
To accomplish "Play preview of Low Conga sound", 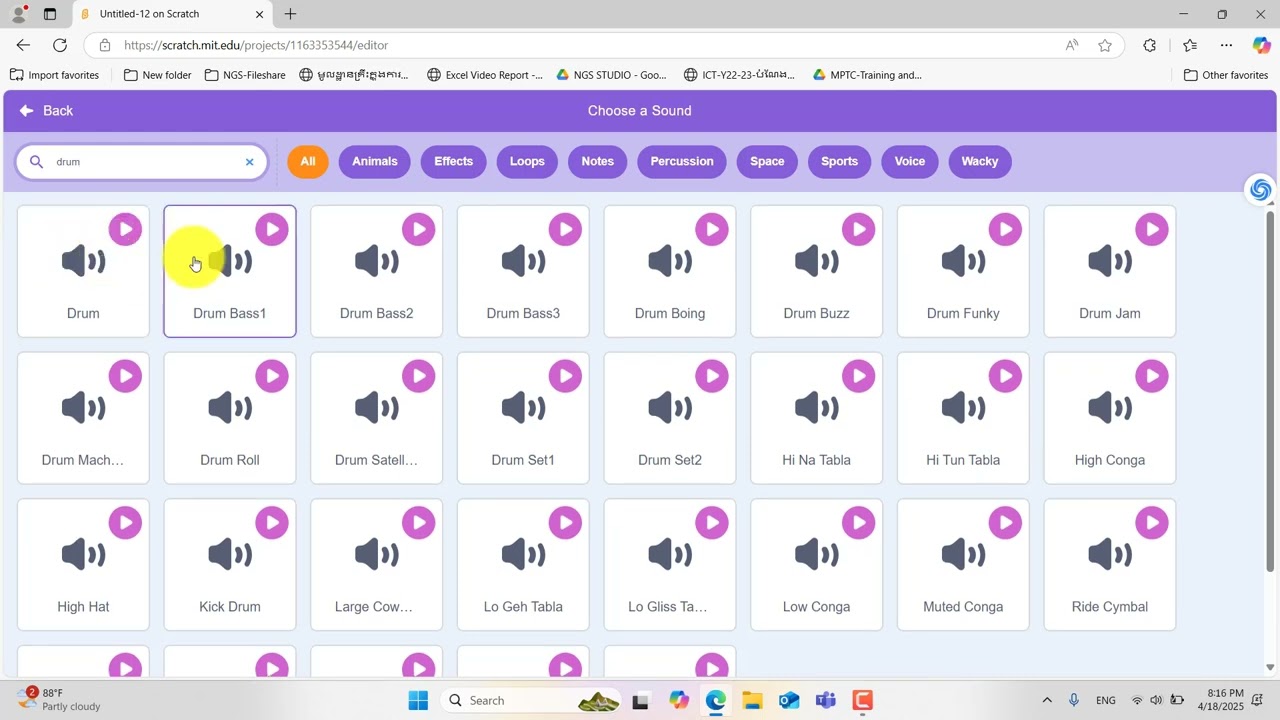I will tap(858, 523).
